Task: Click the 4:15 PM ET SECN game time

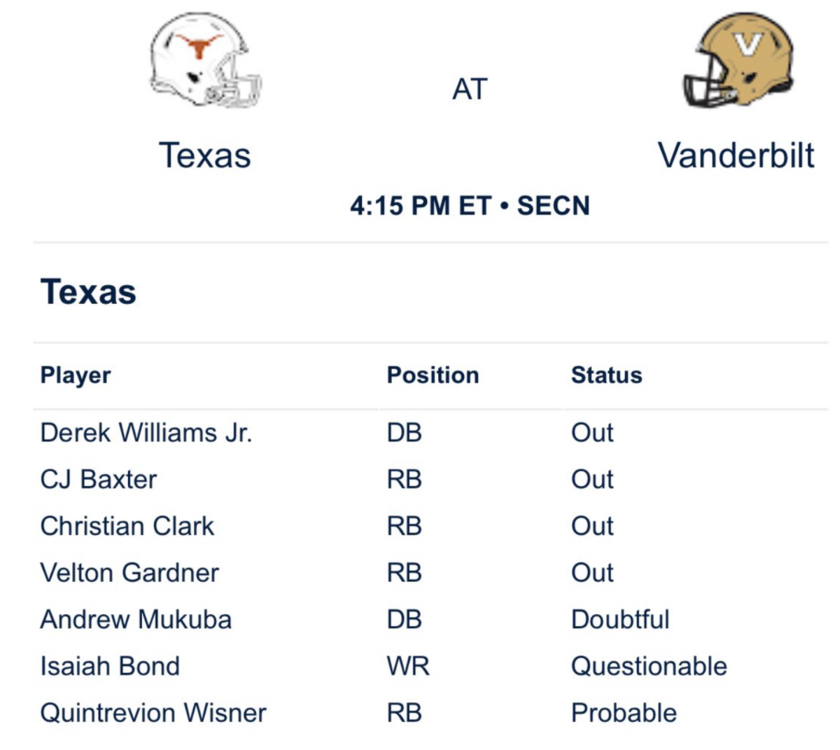Action: click(x=470, y=206)
